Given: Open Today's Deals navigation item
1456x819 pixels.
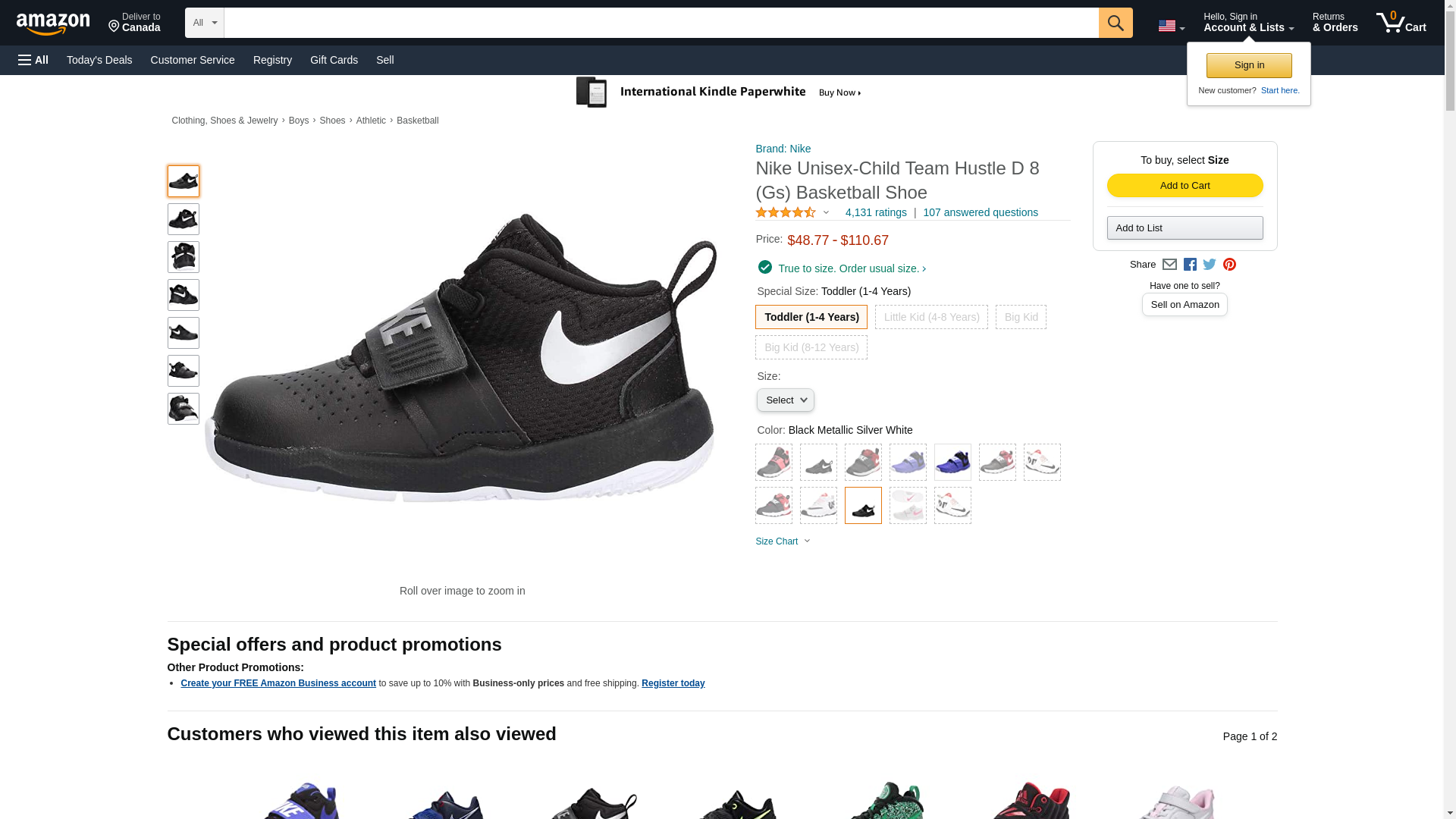Looking at the screenshot, I should point(99,60).
